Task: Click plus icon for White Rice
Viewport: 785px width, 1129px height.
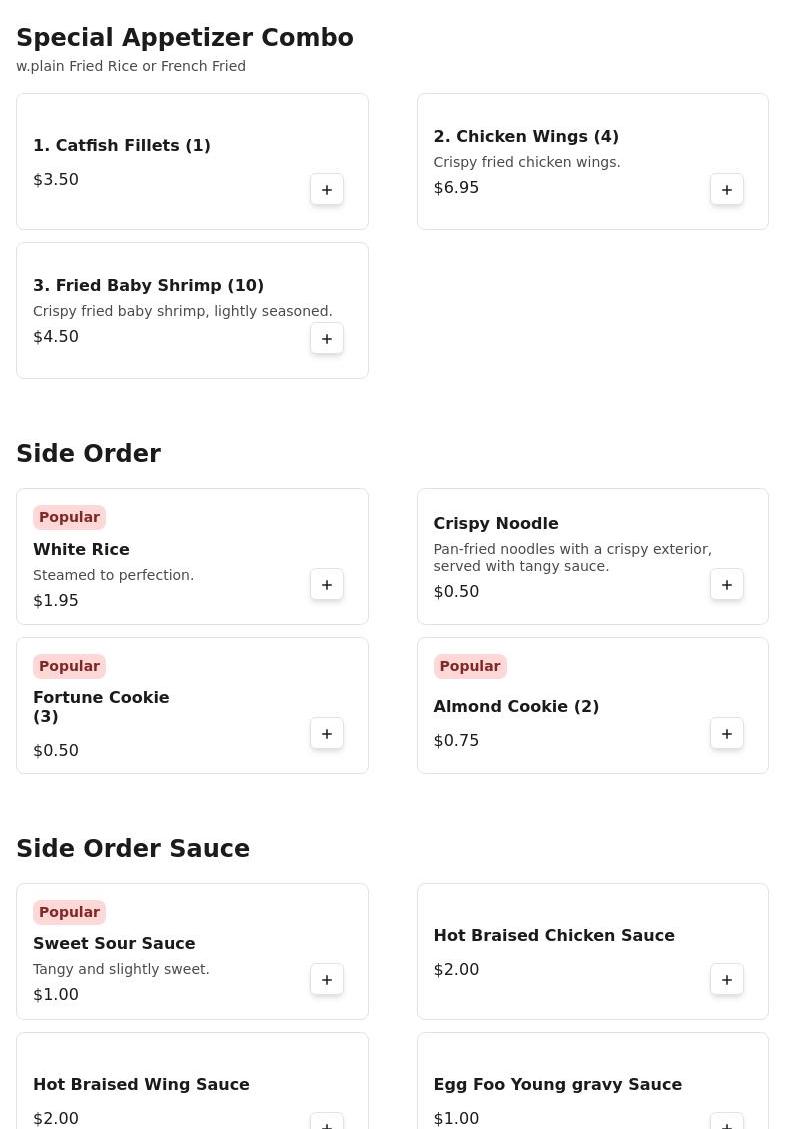Action: pos(327,585)
